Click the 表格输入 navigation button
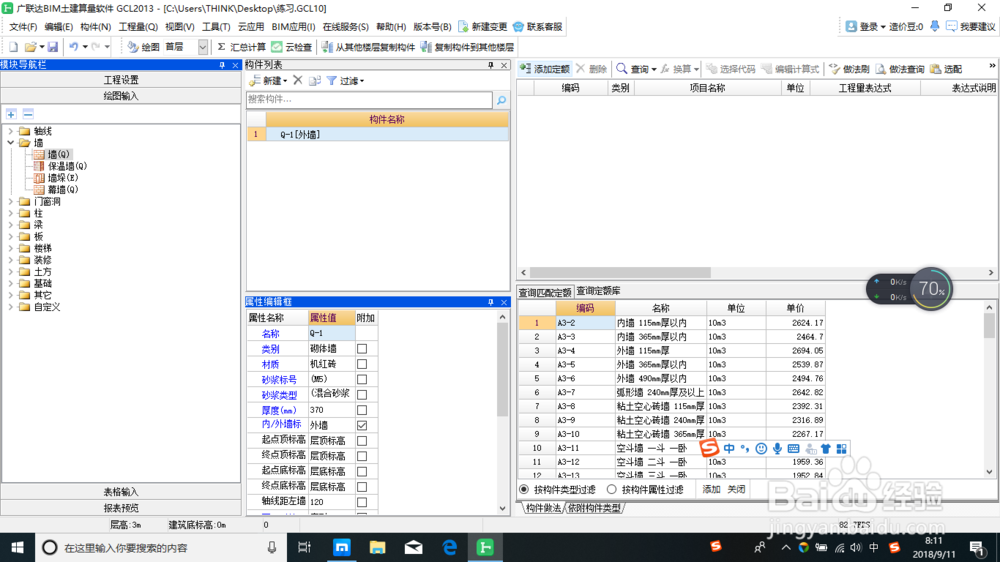Screen dimensions: 1000x562 click(121, 492)
